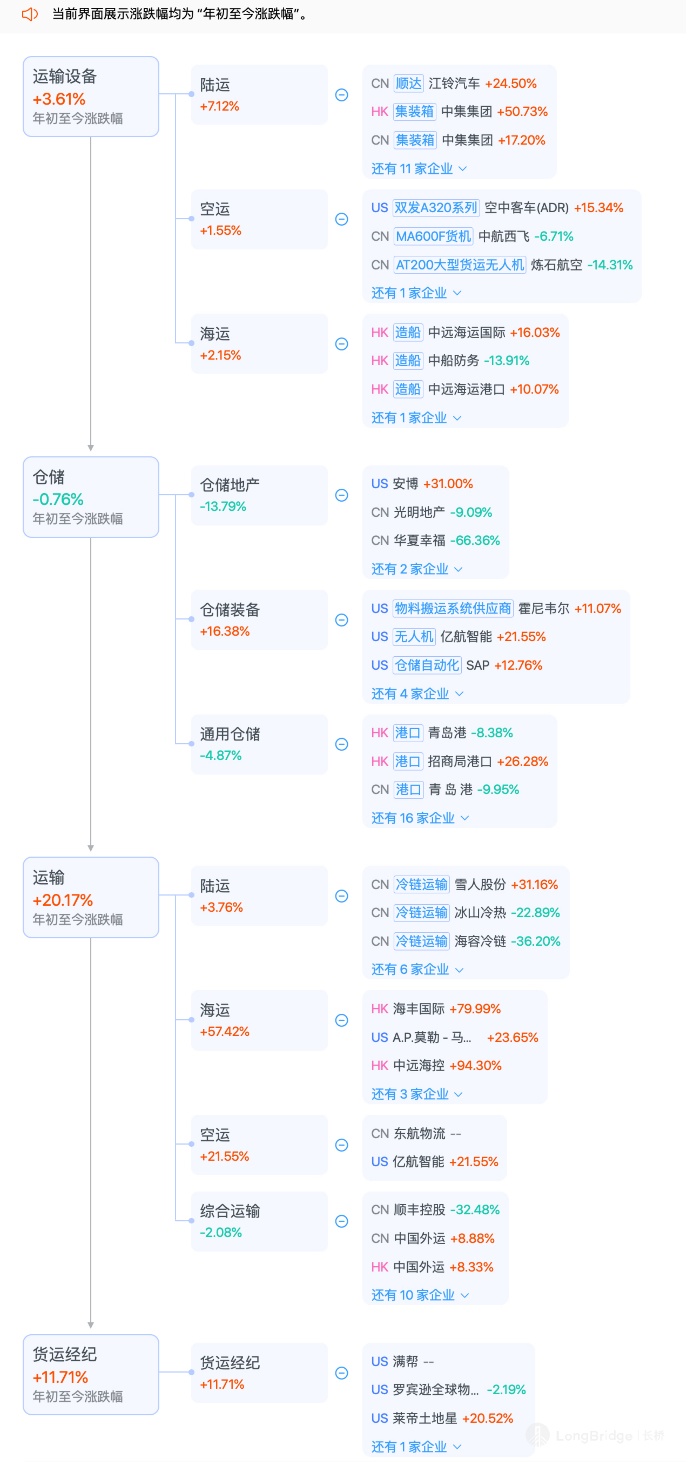Collapse the 仓储装备 company list

click(x=341, y=620)
